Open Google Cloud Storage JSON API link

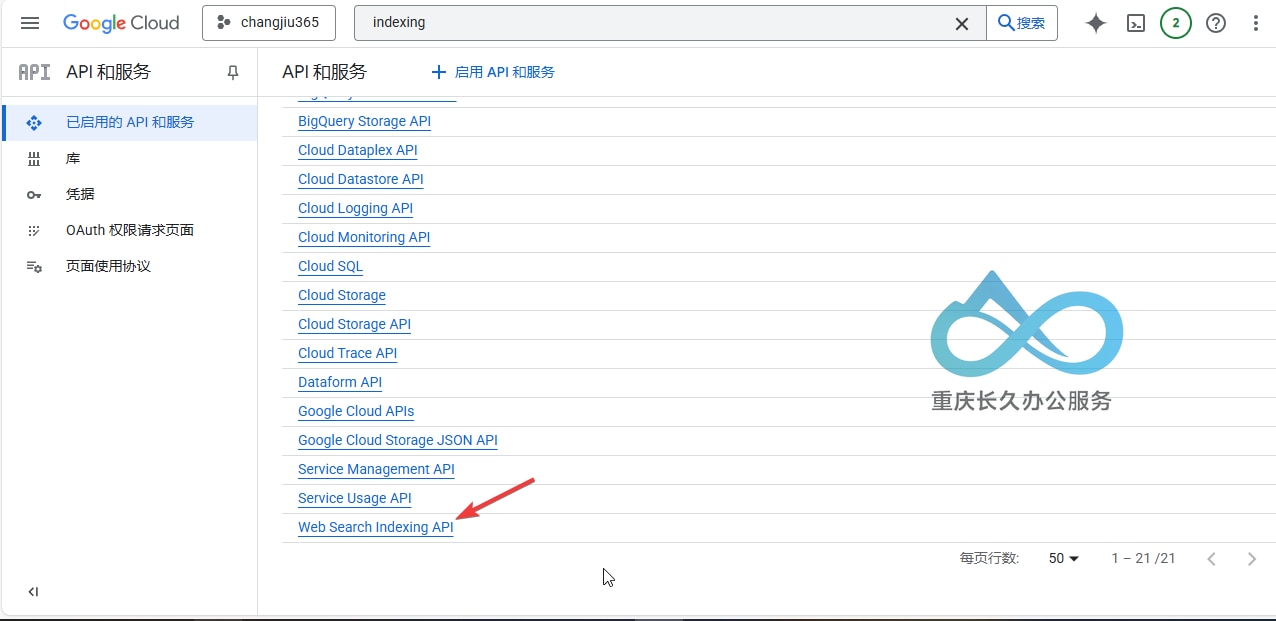coord(398,440)
